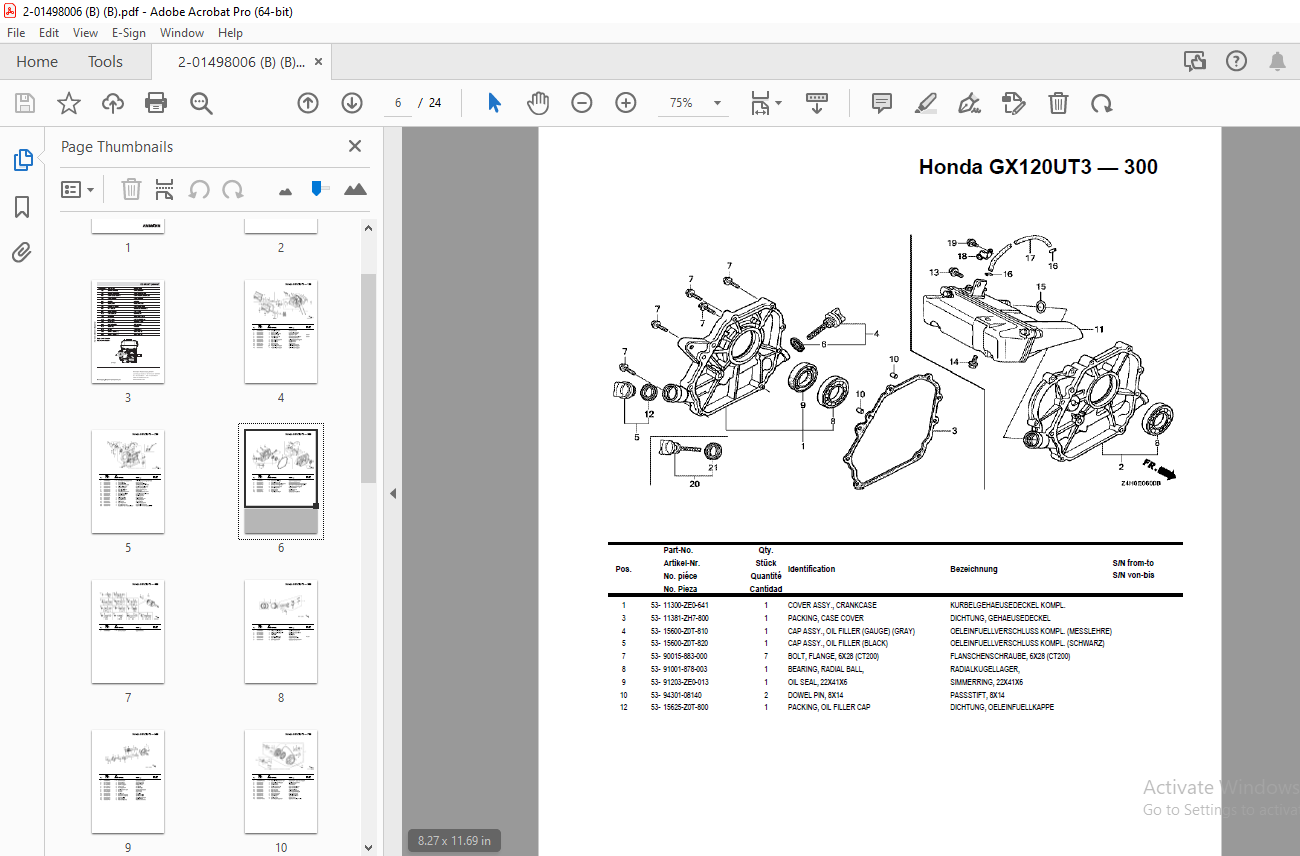This screenshot has width=1300, height=856.
Task: Add the document to favorites with star icon
Action: pos(68,103)
